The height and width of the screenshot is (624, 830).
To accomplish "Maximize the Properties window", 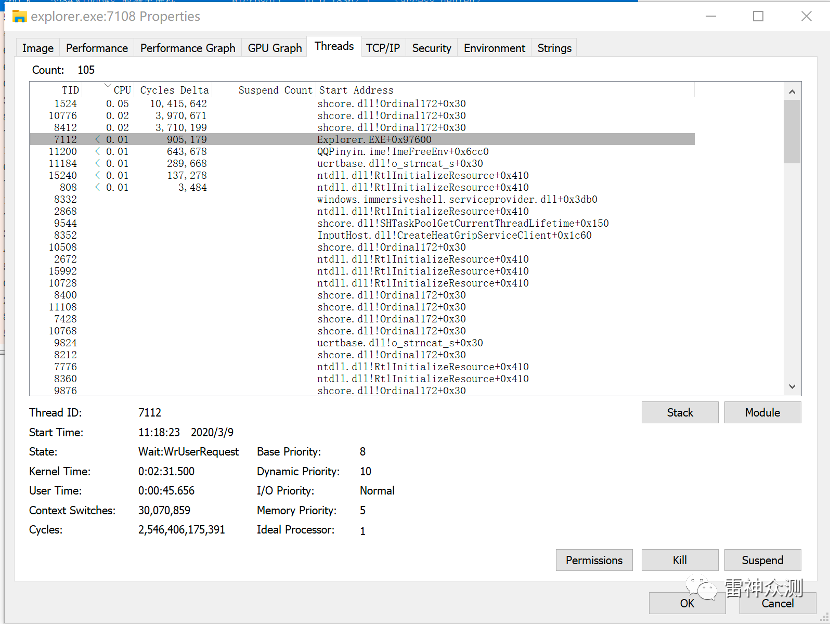I will 758,16.
